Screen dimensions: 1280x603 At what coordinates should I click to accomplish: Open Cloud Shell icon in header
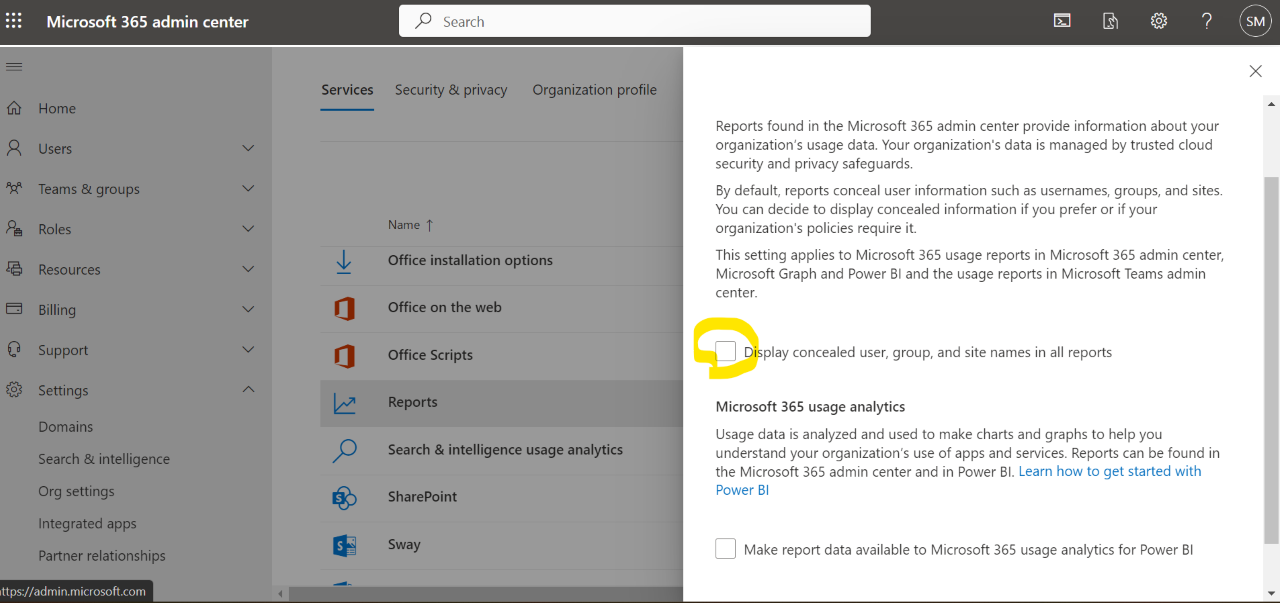tap(1062, 21)
